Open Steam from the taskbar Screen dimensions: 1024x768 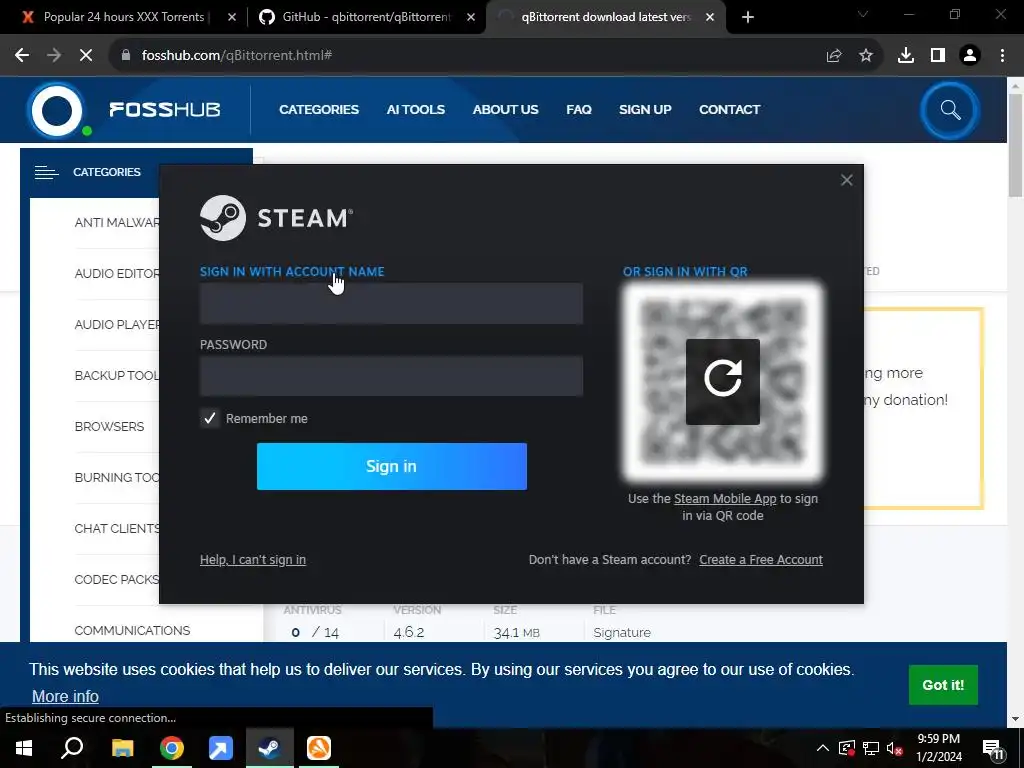(270, 748)
